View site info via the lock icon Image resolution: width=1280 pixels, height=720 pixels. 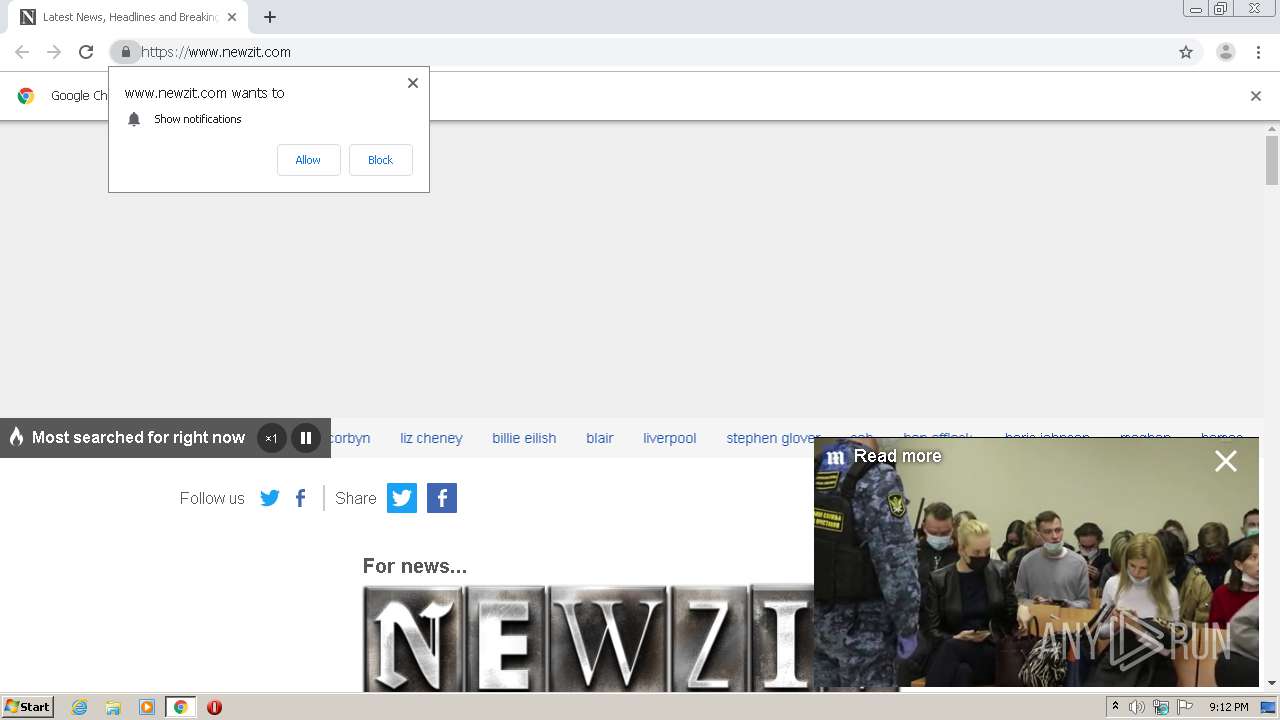tap(125, 52)
